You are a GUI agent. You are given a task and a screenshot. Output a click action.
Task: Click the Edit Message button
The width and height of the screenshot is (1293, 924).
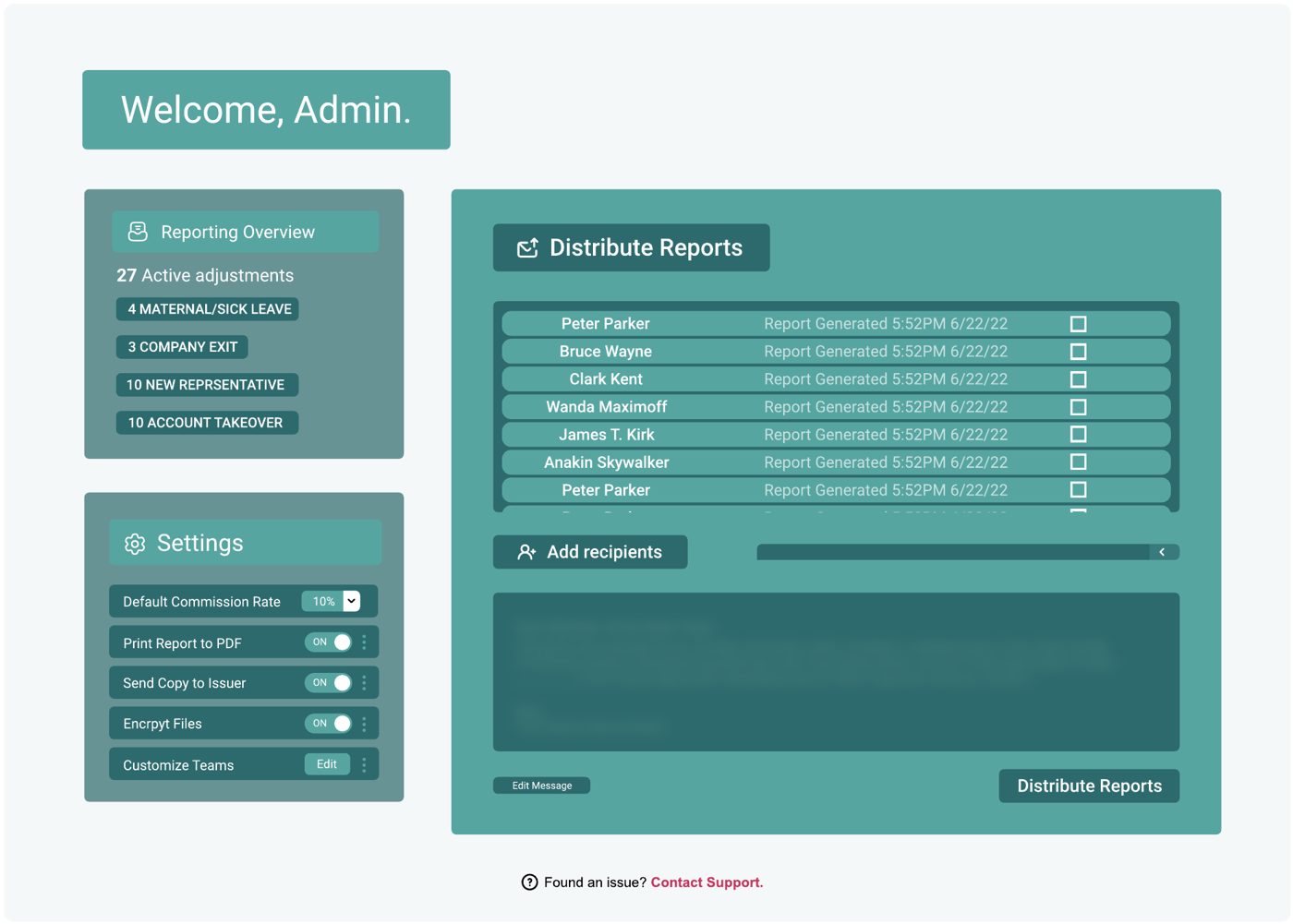541,786
